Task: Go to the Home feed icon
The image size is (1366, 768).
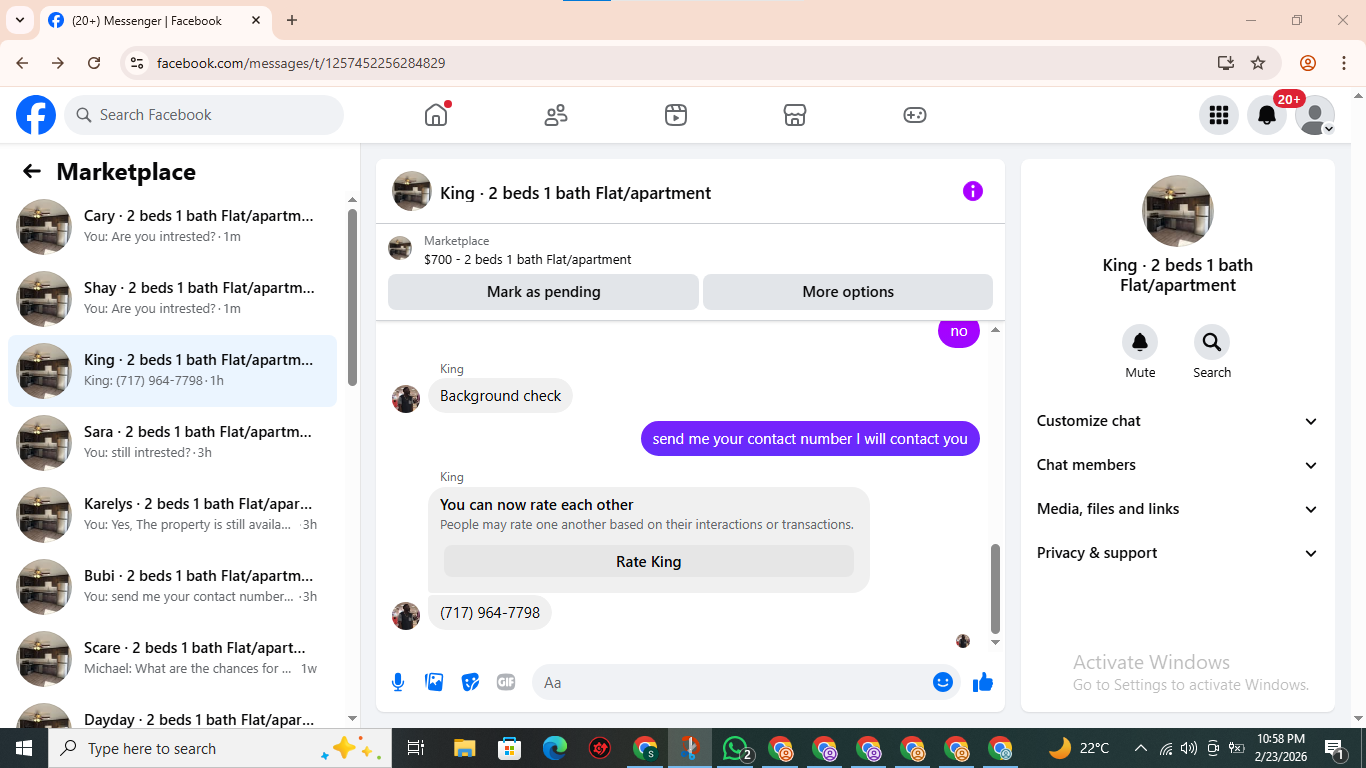Action: (x=436, y=115)
